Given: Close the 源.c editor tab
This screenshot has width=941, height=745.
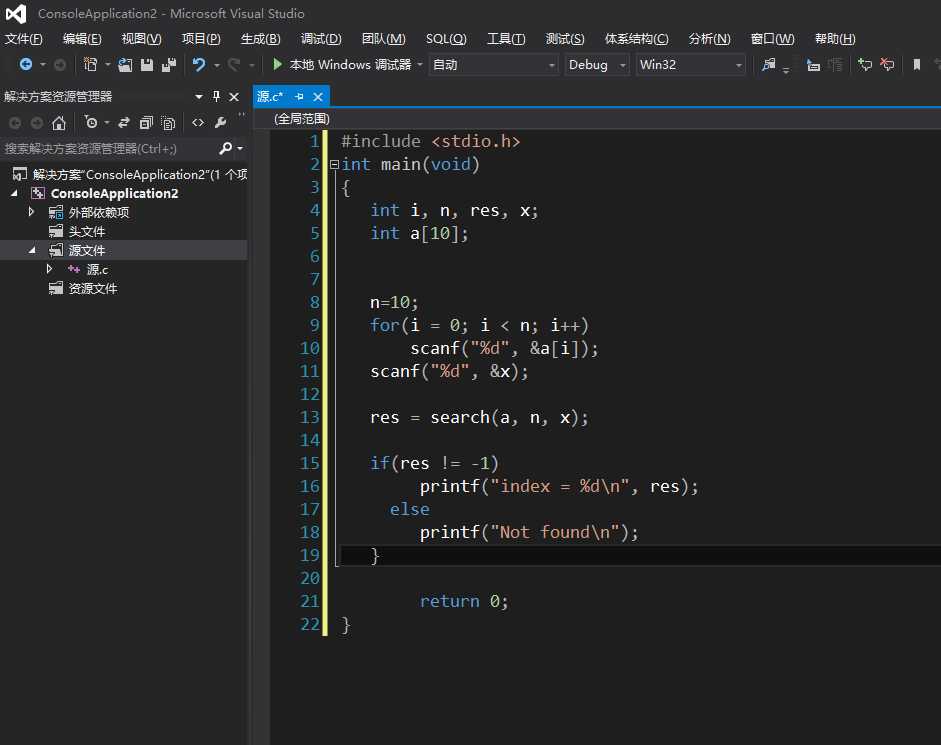Looking at the screenshot, I should click(x=318, y=97).
